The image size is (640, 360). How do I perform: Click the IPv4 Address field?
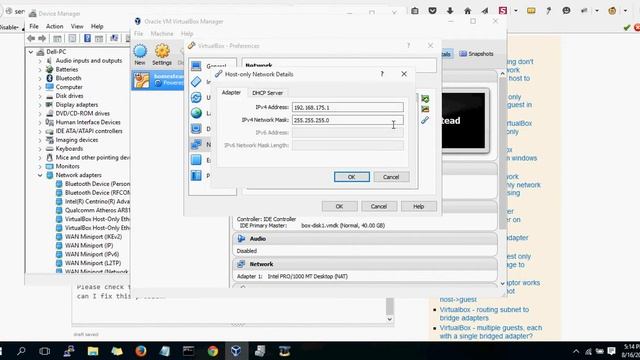(x=348, y=107)
